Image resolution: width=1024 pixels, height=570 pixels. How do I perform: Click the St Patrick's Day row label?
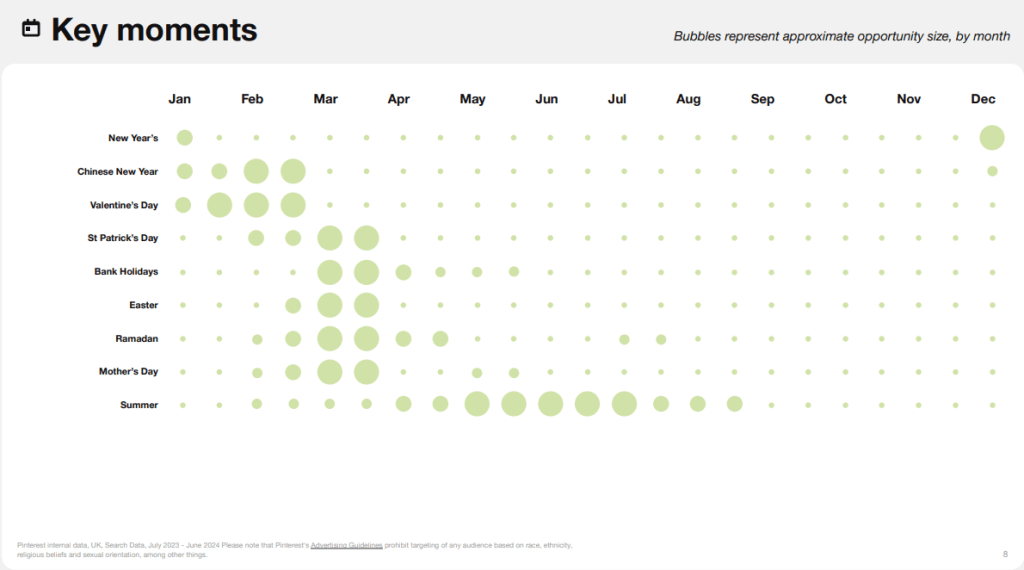pos(123,238)
